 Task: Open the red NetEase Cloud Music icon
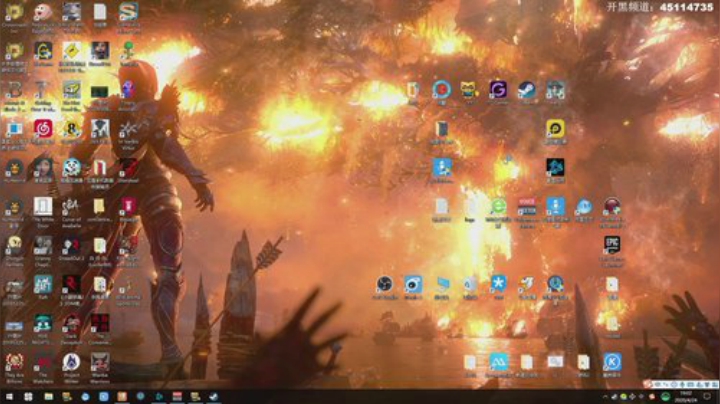pyautogui.click(x=43, y=129)
